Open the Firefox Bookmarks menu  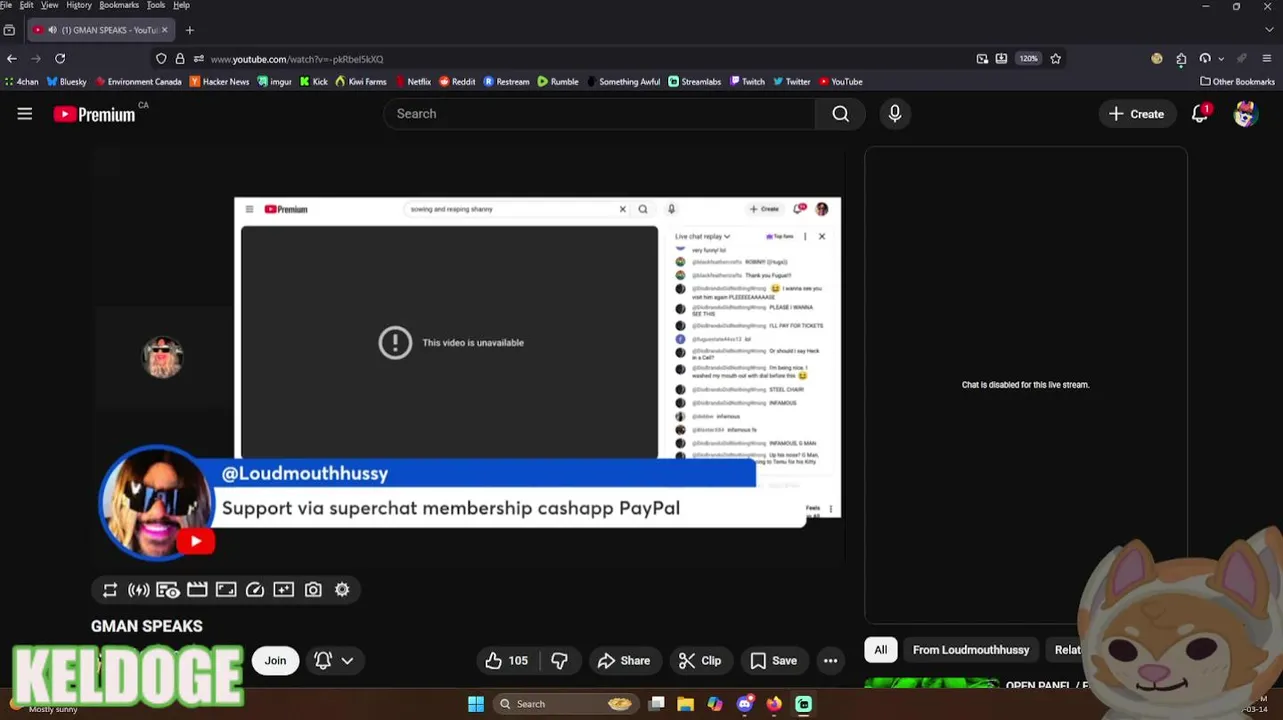[119, 5]
